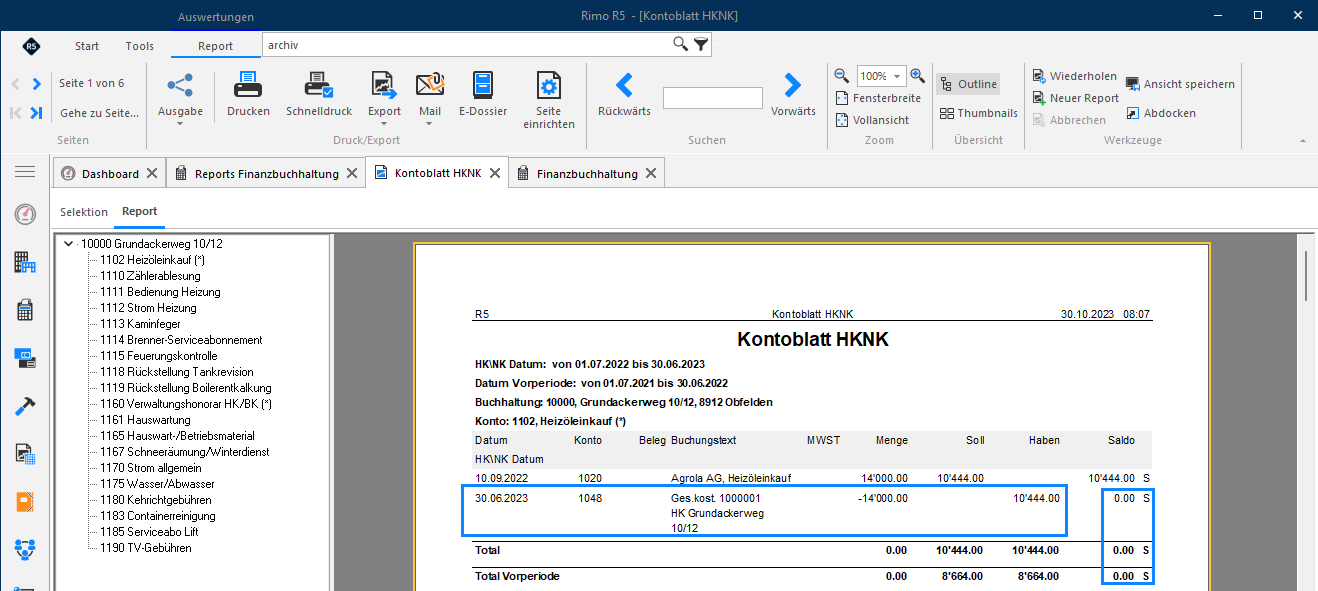
Task: Open sidebar dashboard gauge icon
Action: [x=25, y=214]
